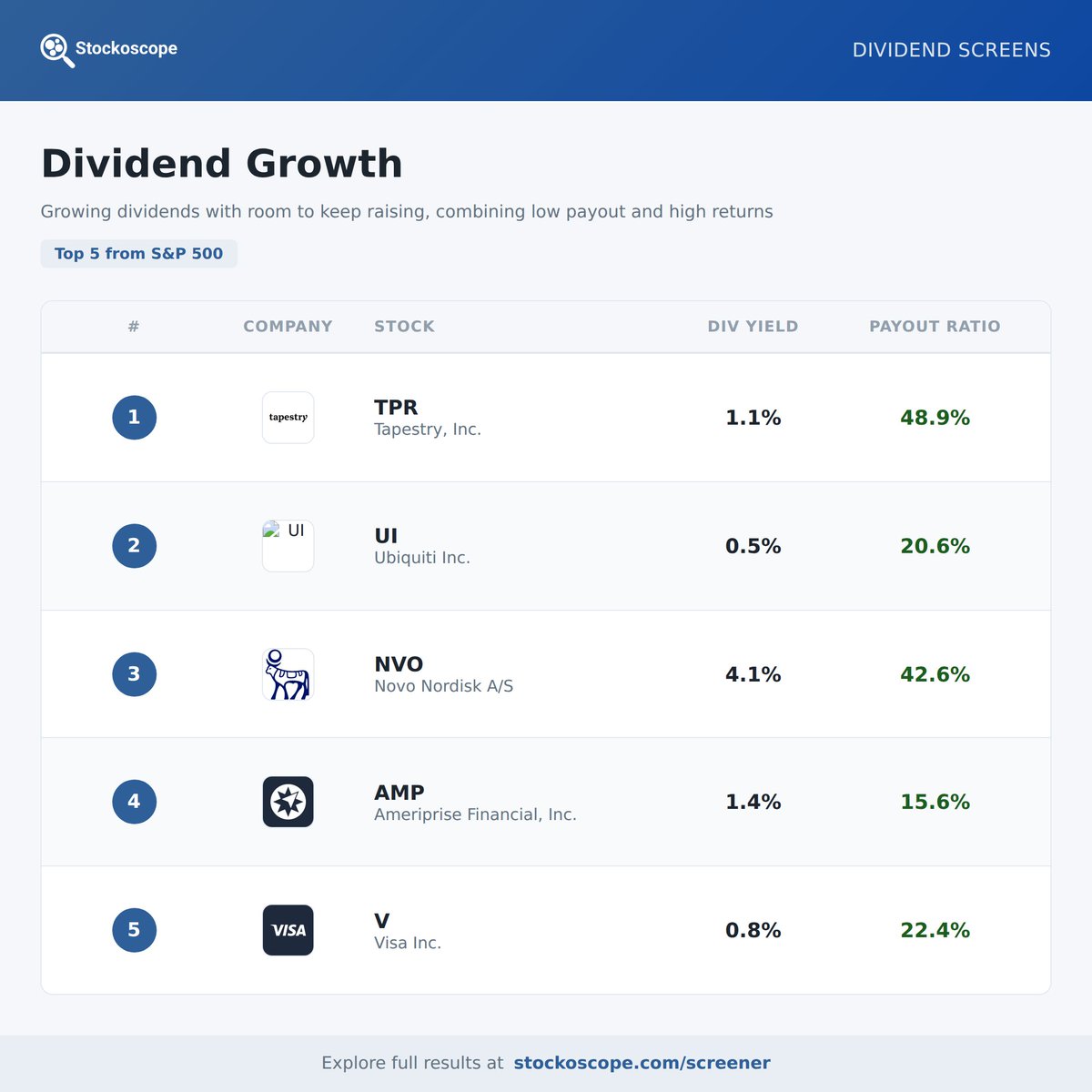Click the Novo Nordisk A/S company name
The width and height of the screenshot is (1092, 1092).
click(x=444, y=686)
